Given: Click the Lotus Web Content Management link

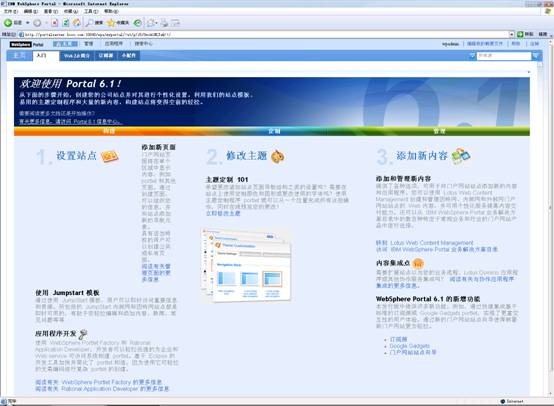Looking at the screenshot, I should [x=425, y=243].
